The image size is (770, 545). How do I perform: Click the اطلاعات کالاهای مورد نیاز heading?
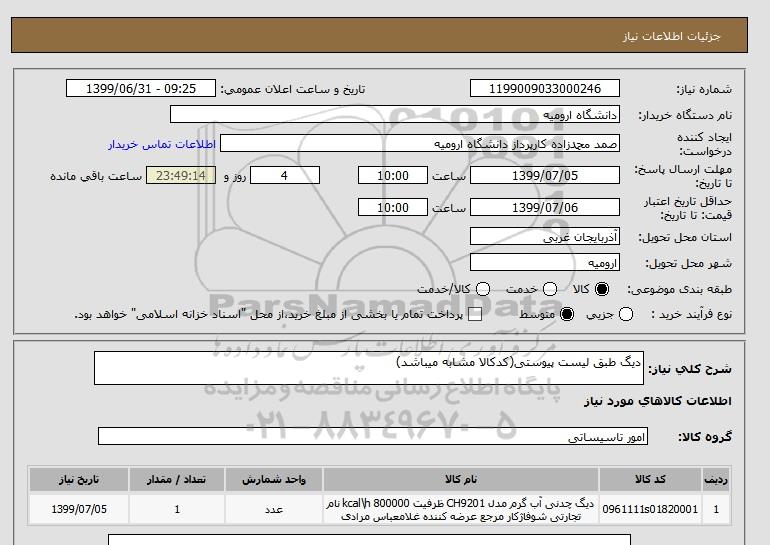(658, 401)
